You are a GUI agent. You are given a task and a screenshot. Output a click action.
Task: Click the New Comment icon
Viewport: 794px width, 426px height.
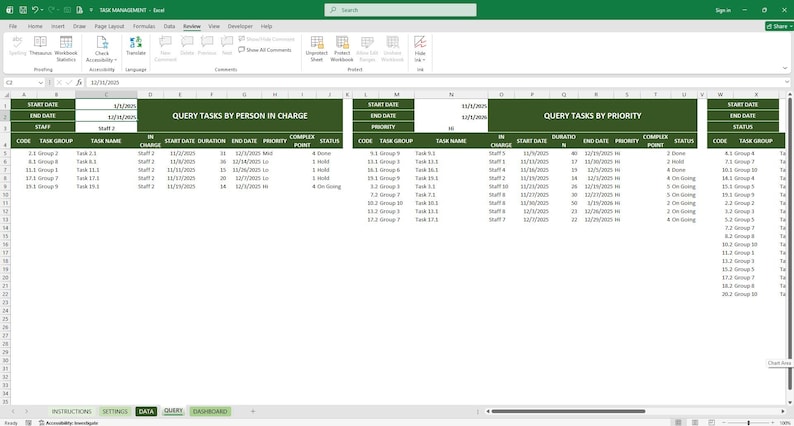165,43
